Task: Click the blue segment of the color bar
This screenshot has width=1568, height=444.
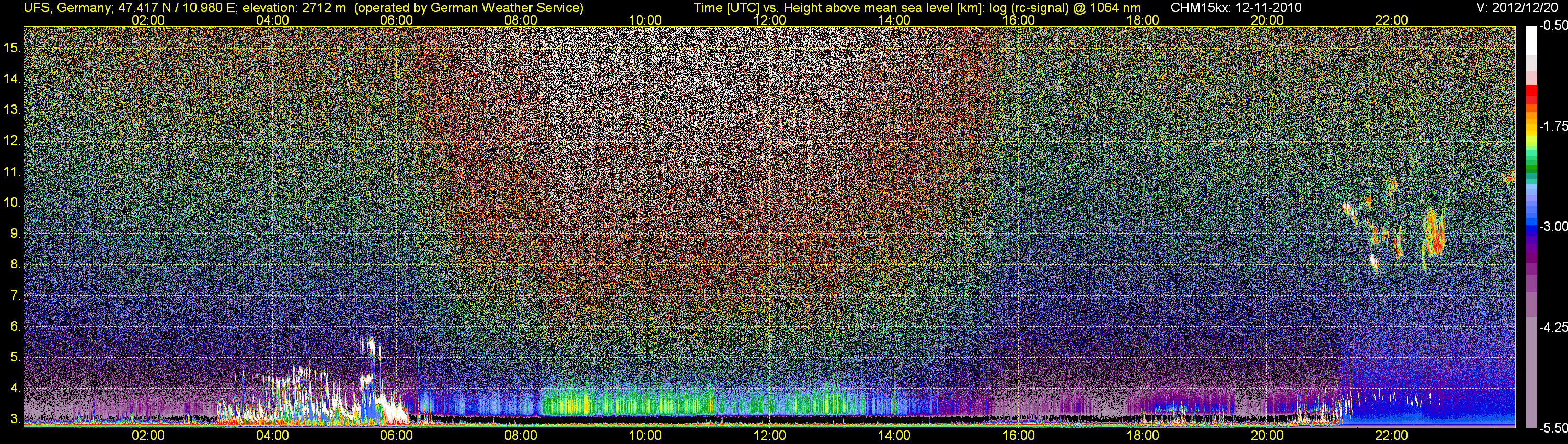Action: click(x=1531, y=223)
